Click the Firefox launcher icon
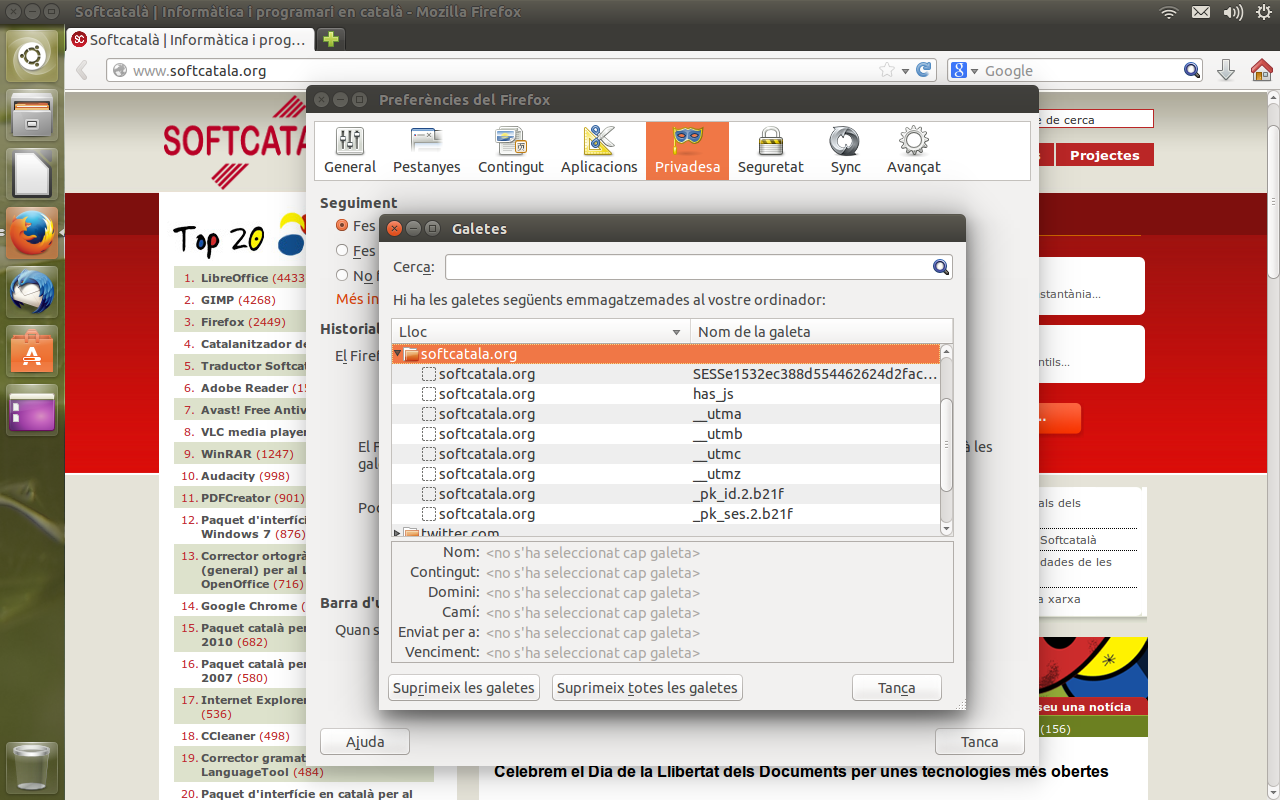Viewport: 1280px width, 800px height. point(32,234)
